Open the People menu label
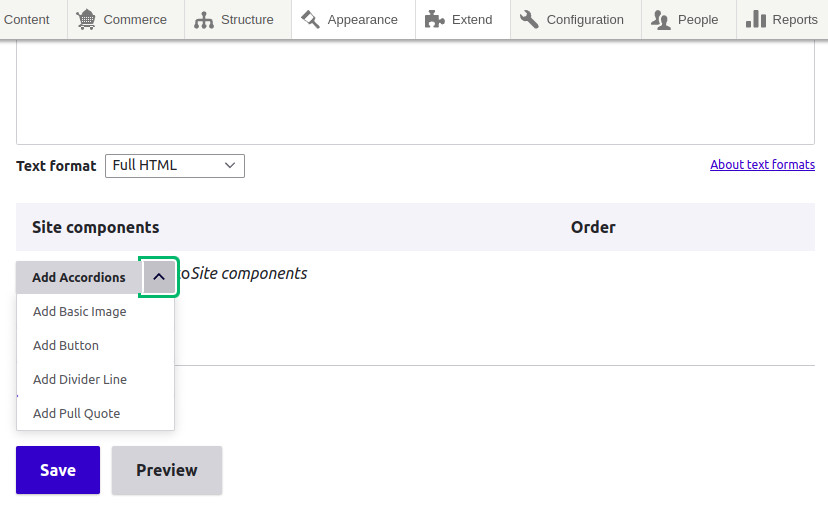The height and width of the screenshot is (530, 828). pyautogui.click(x=698, y=20)
